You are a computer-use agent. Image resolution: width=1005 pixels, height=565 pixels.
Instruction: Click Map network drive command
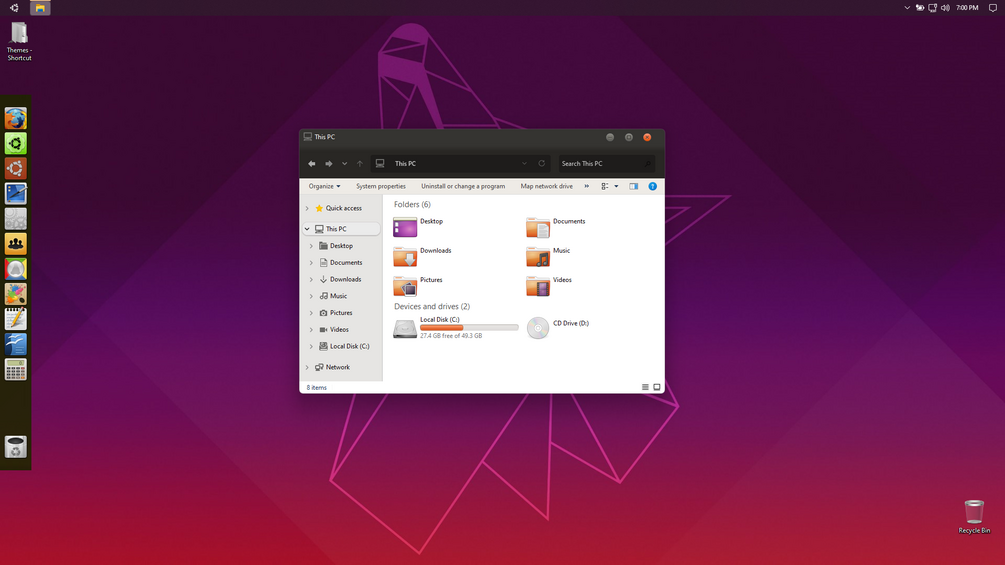[x=547, y=186]
